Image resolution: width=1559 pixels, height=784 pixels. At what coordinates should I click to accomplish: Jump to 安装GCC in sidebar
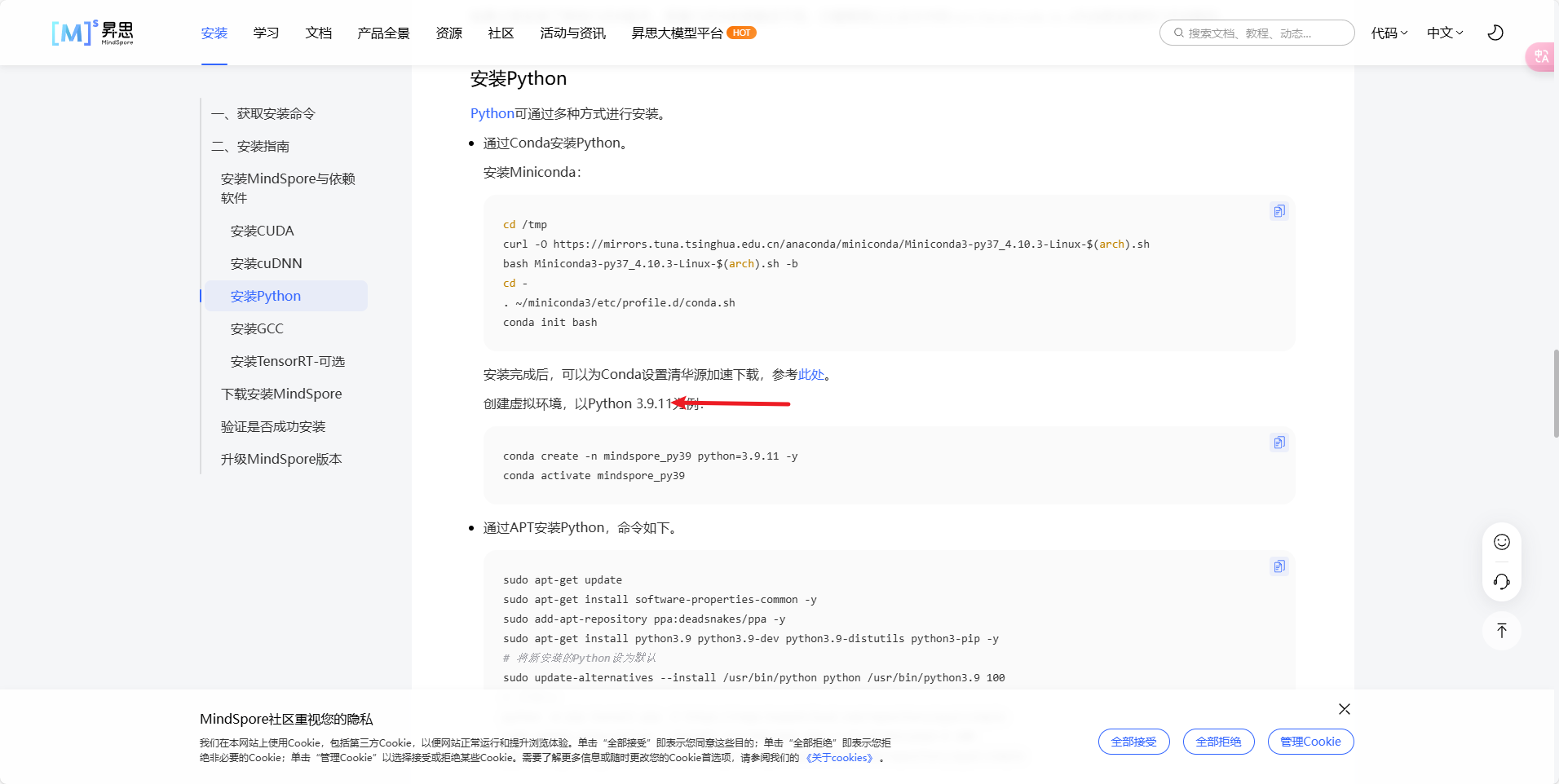(x=257, y=328)
